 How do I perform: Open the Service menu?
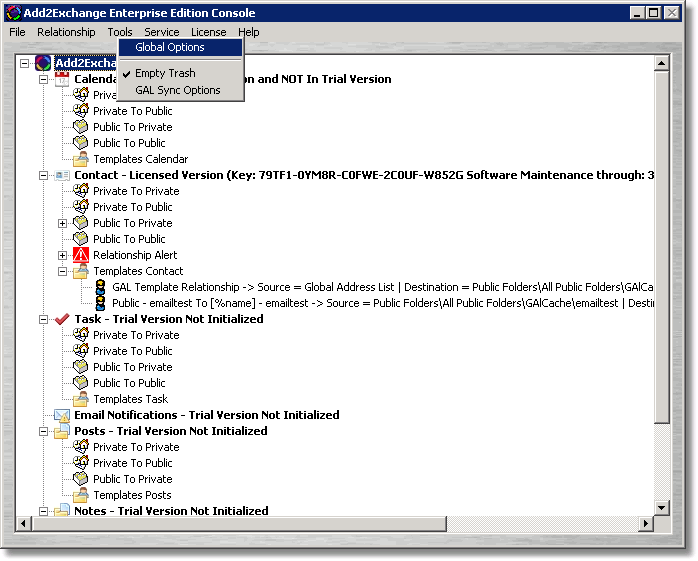pyautogui.click(x=162, y=32)
